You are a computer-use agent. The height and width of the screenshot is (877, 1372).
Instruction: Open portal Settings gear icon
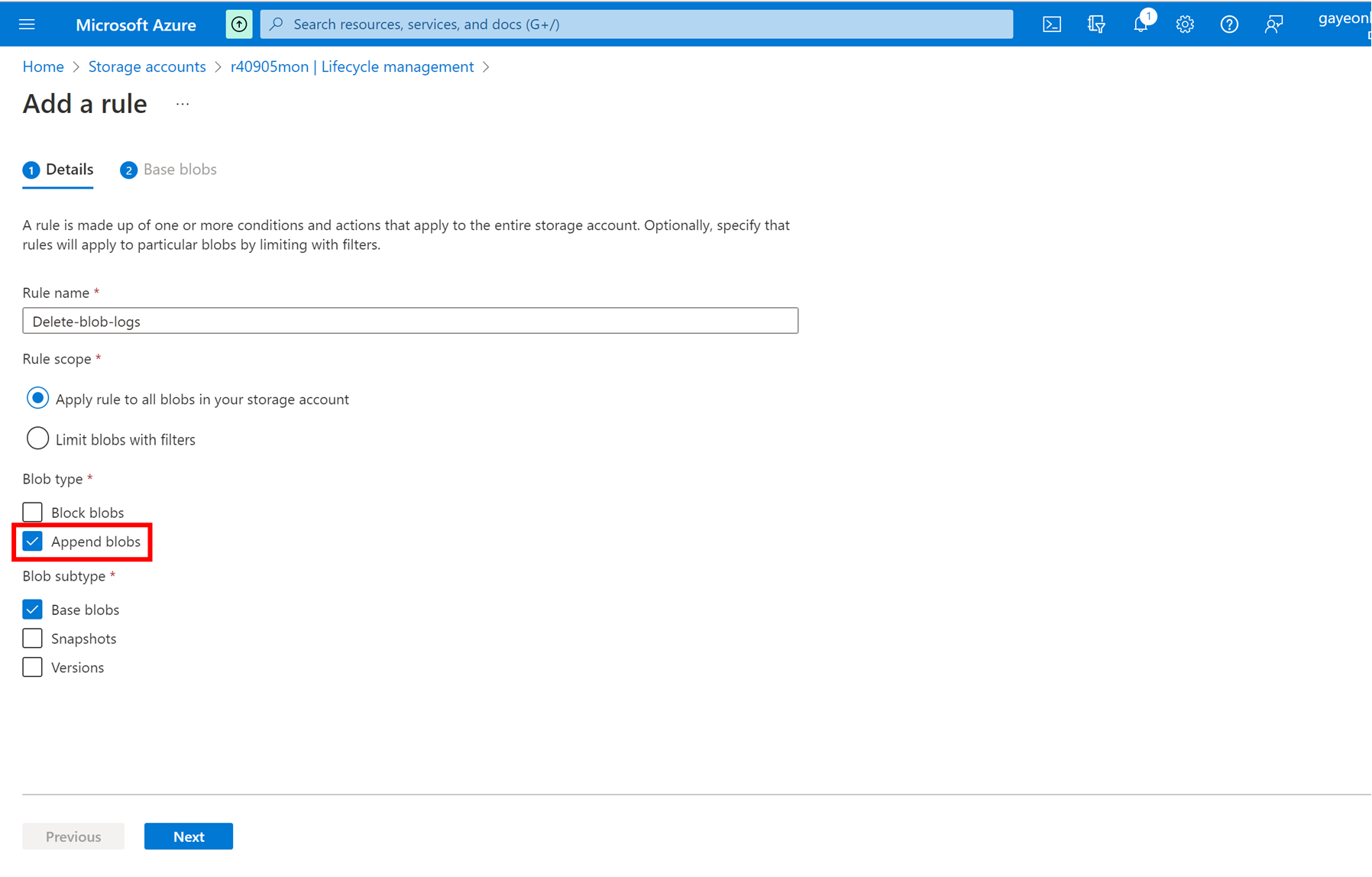(1184, 24)
